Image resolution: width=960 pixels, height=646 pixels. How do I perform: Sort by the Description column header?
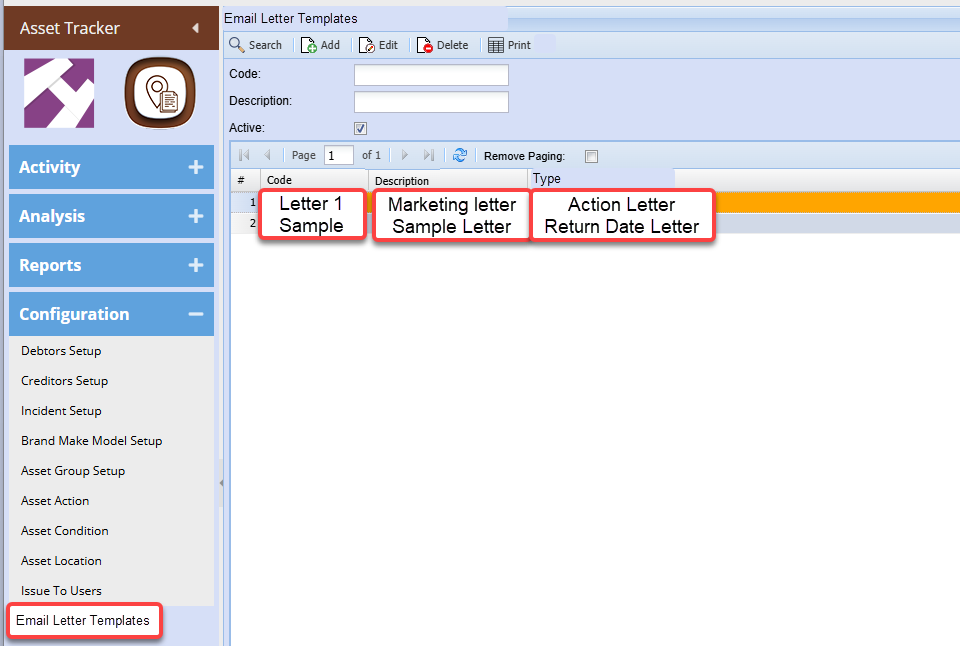(402, 181)
